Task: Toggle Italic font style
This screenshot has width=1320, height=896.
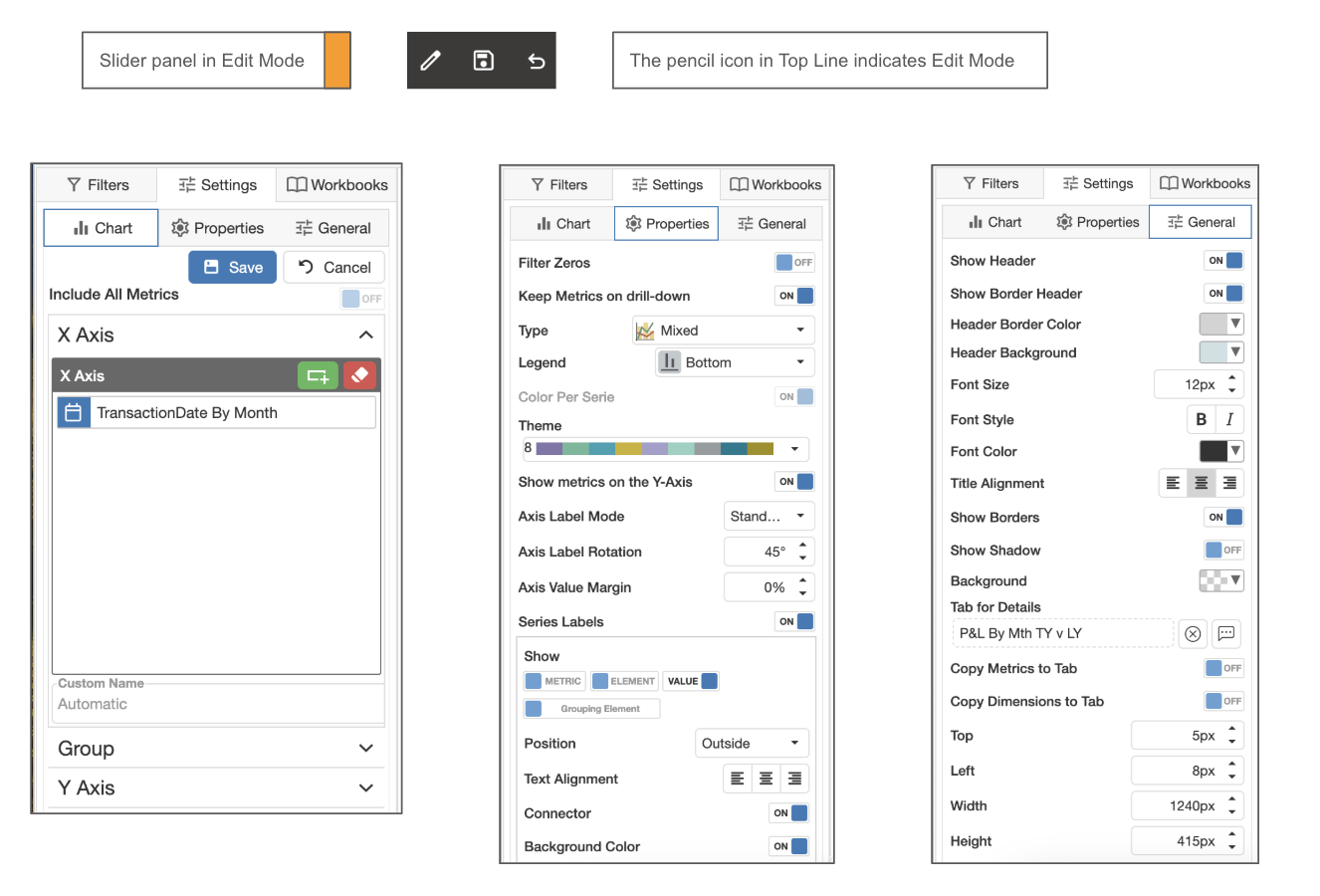Action: pyautogui.click(x=1229, y=419)
